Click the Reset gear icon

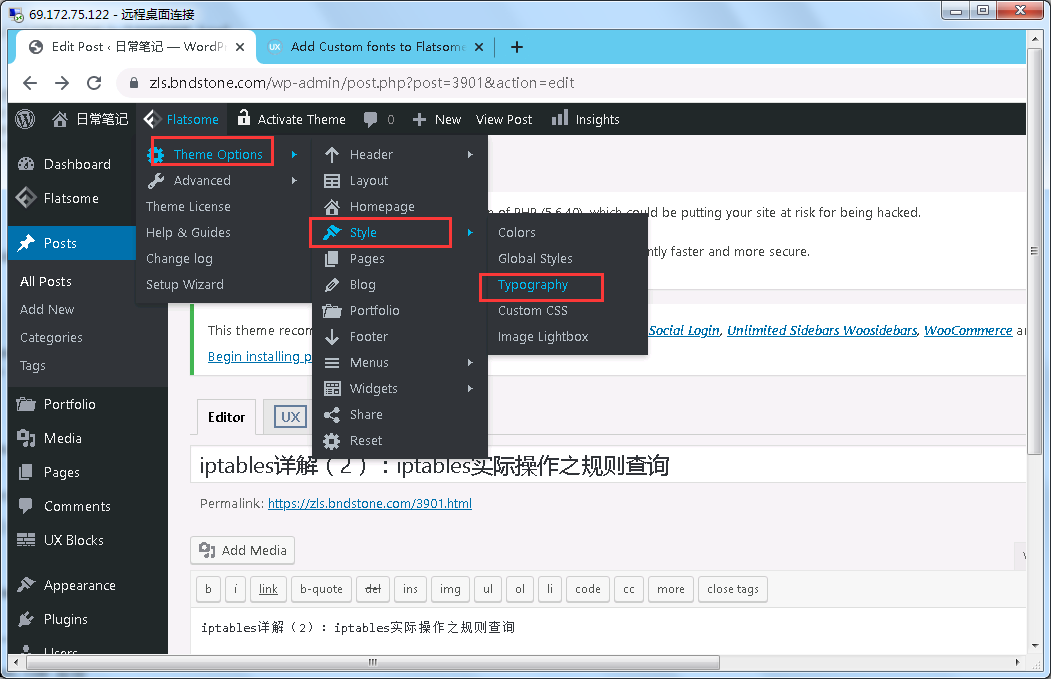point(332,441)
